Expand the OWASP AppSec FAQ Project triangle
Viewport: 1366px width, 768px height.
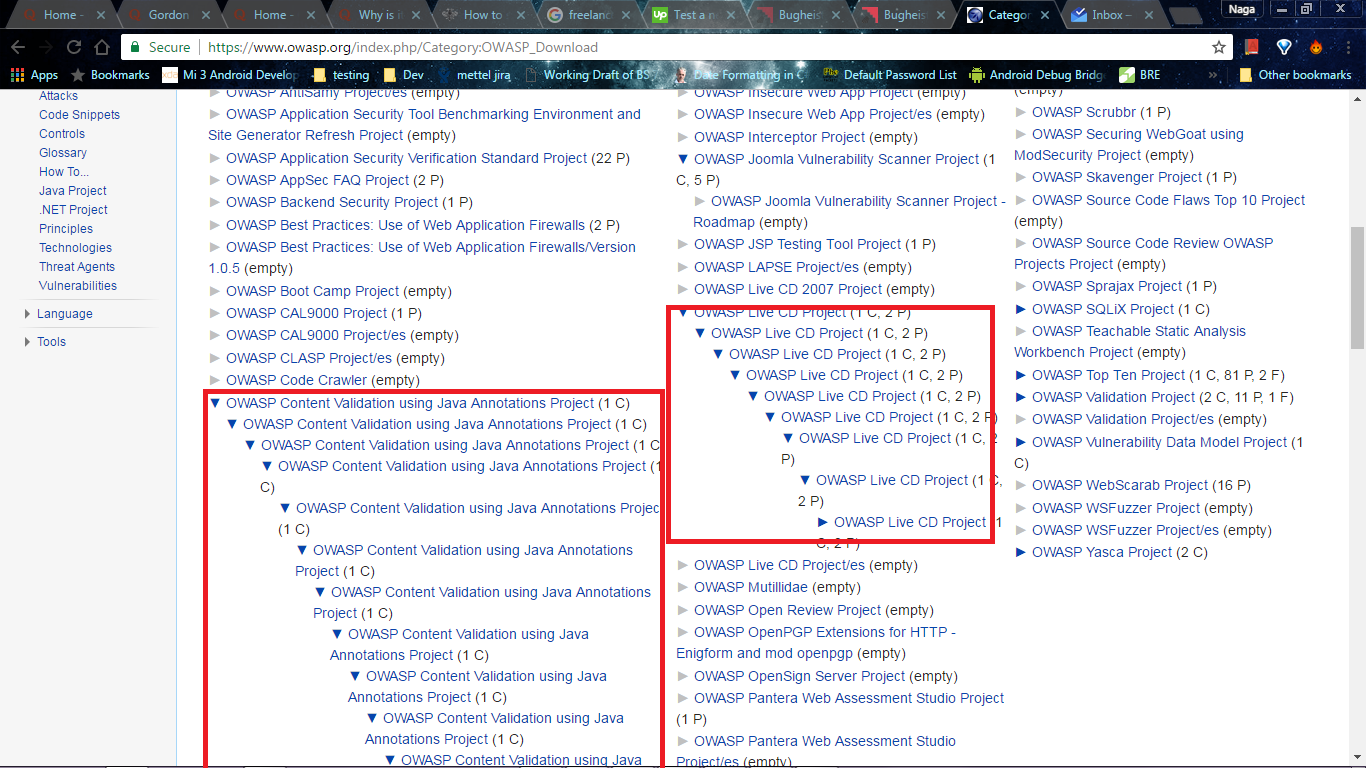215,180
